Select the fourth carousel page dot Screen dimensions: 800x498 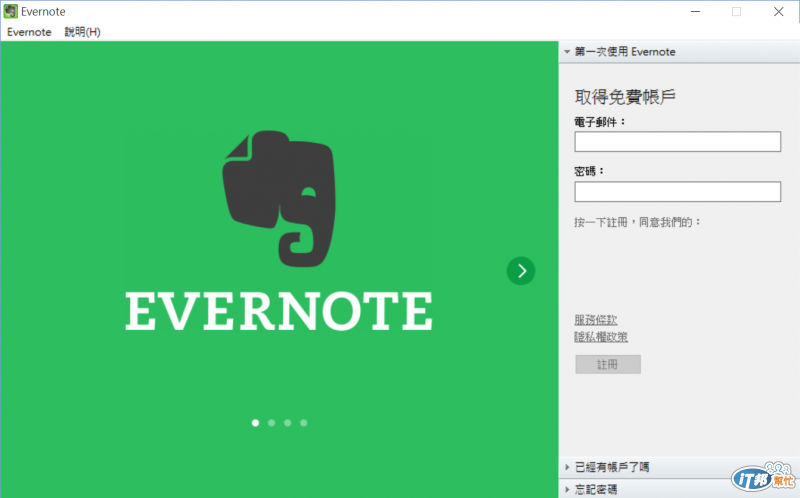[x=304, y=422]
